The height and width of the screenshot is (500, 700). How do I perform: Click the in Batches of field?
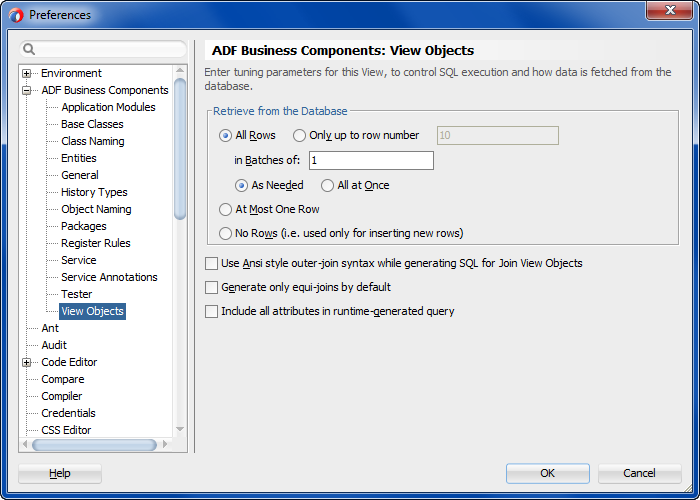click(x=371, y=160)
